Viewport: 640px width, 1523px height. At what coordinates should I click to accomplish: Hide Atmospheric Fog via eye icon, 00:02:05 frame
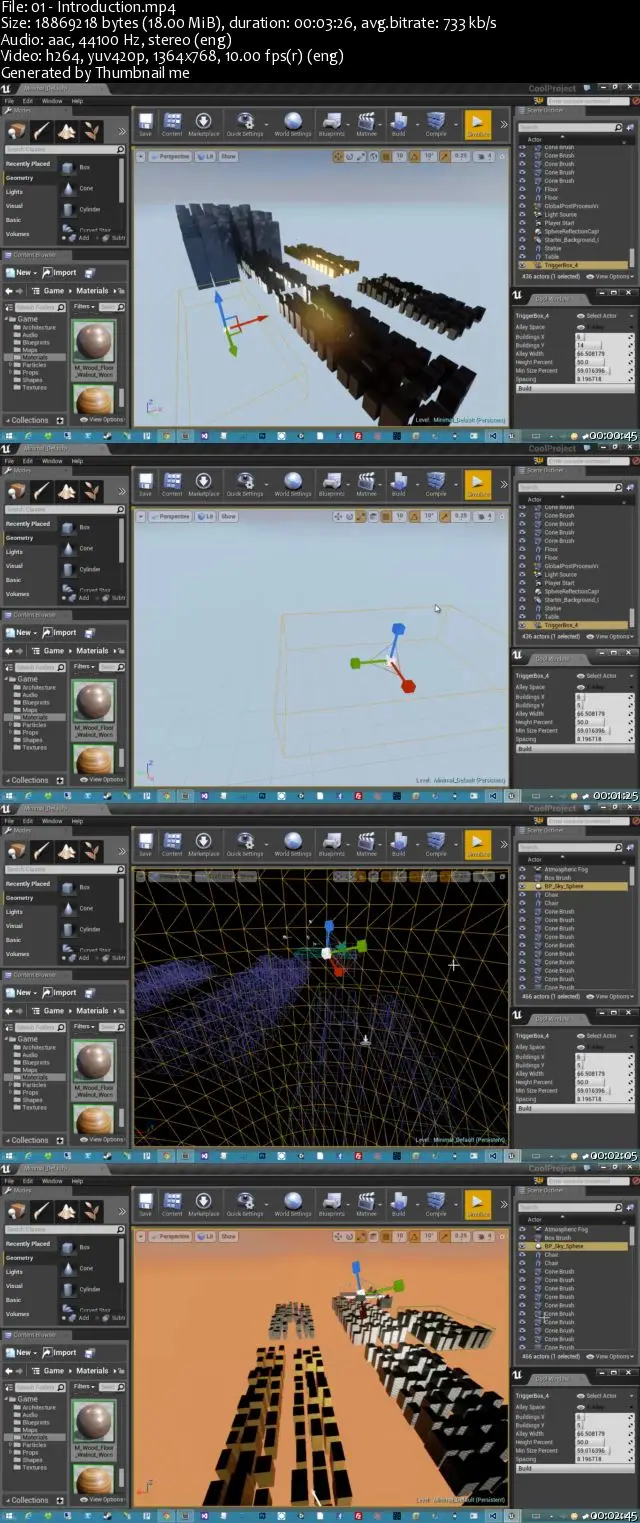pos(522,869)
